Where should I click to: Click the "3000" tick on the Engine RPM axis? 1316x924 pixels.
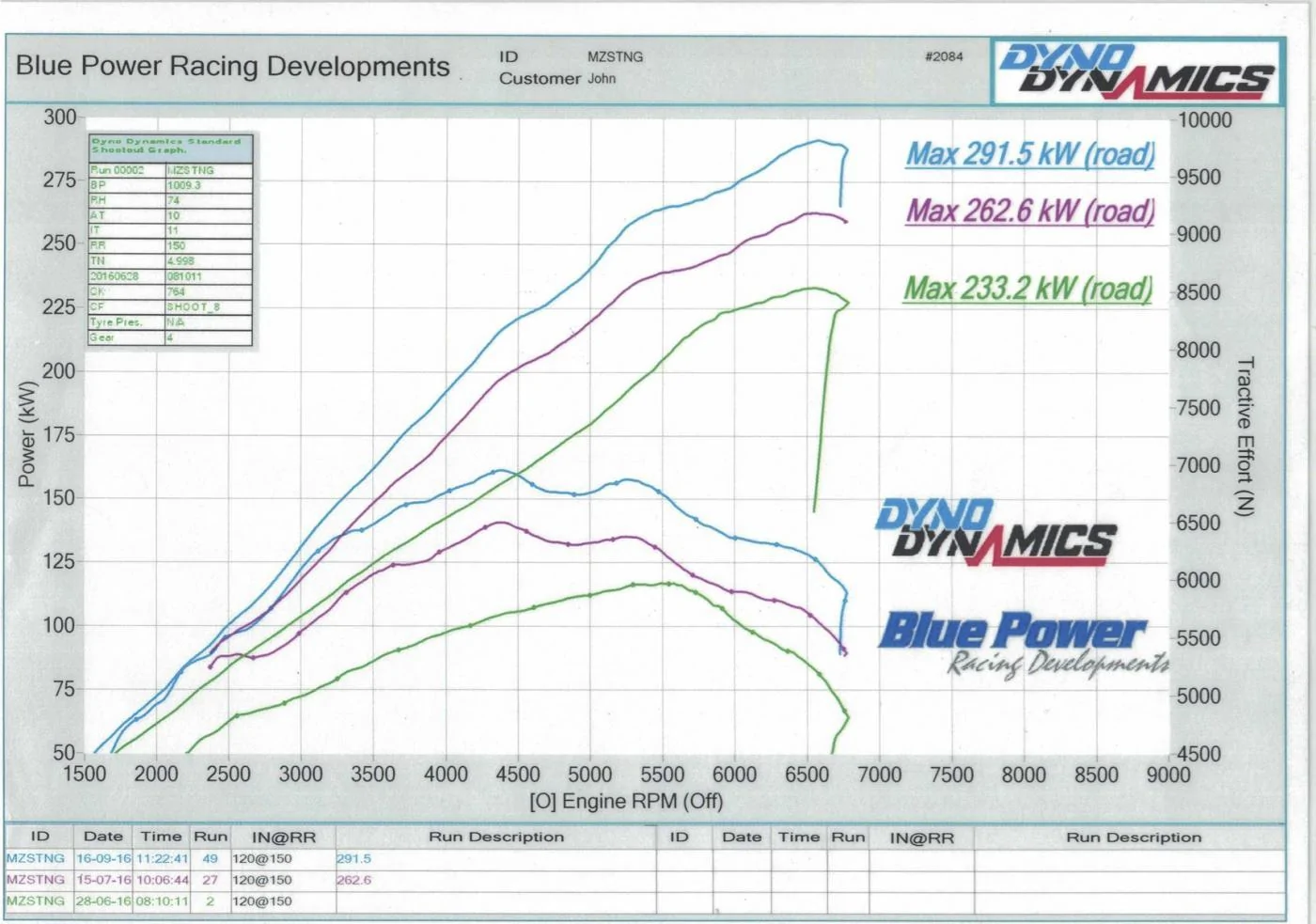point(301,775)
